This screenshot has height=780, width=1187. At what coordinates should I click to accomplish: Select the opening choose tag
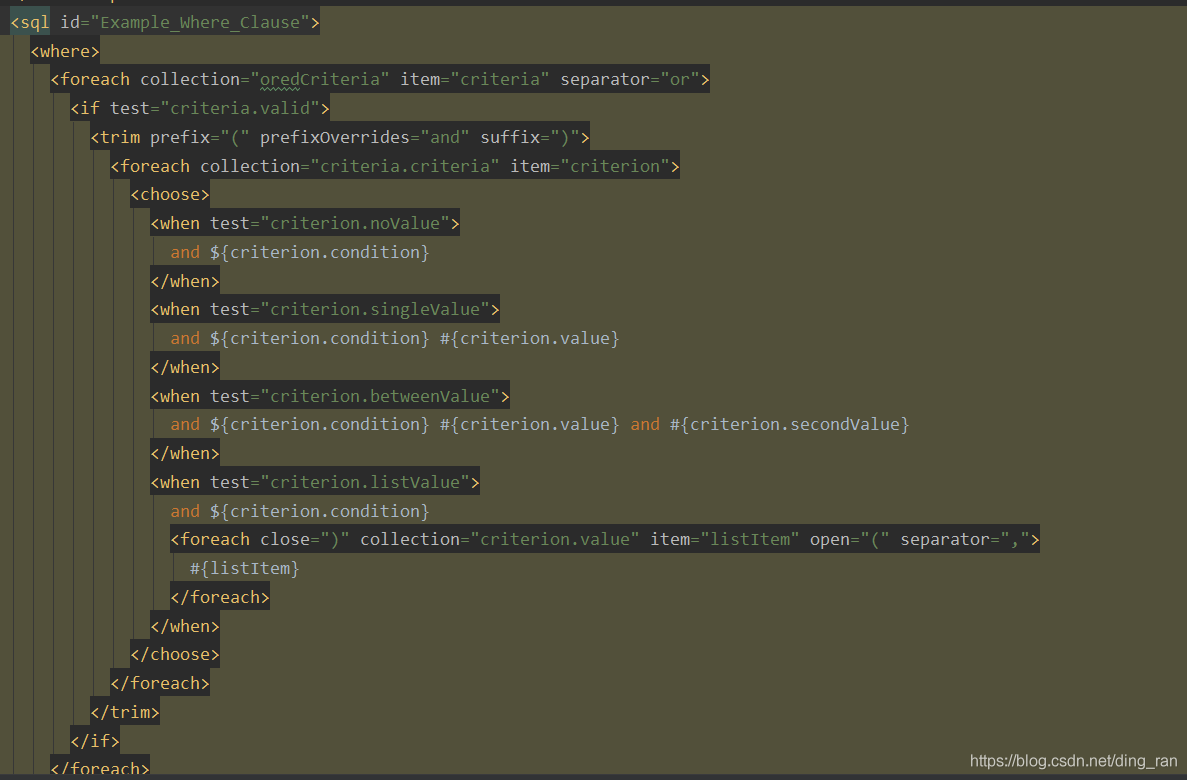click(170, 194)
